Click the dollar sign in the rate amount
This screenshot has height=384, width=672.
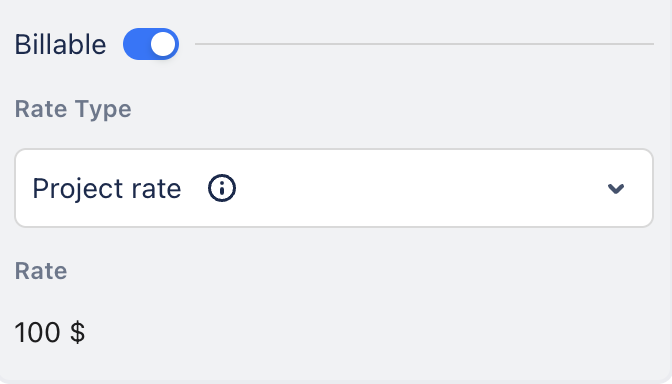click(78, 332)
